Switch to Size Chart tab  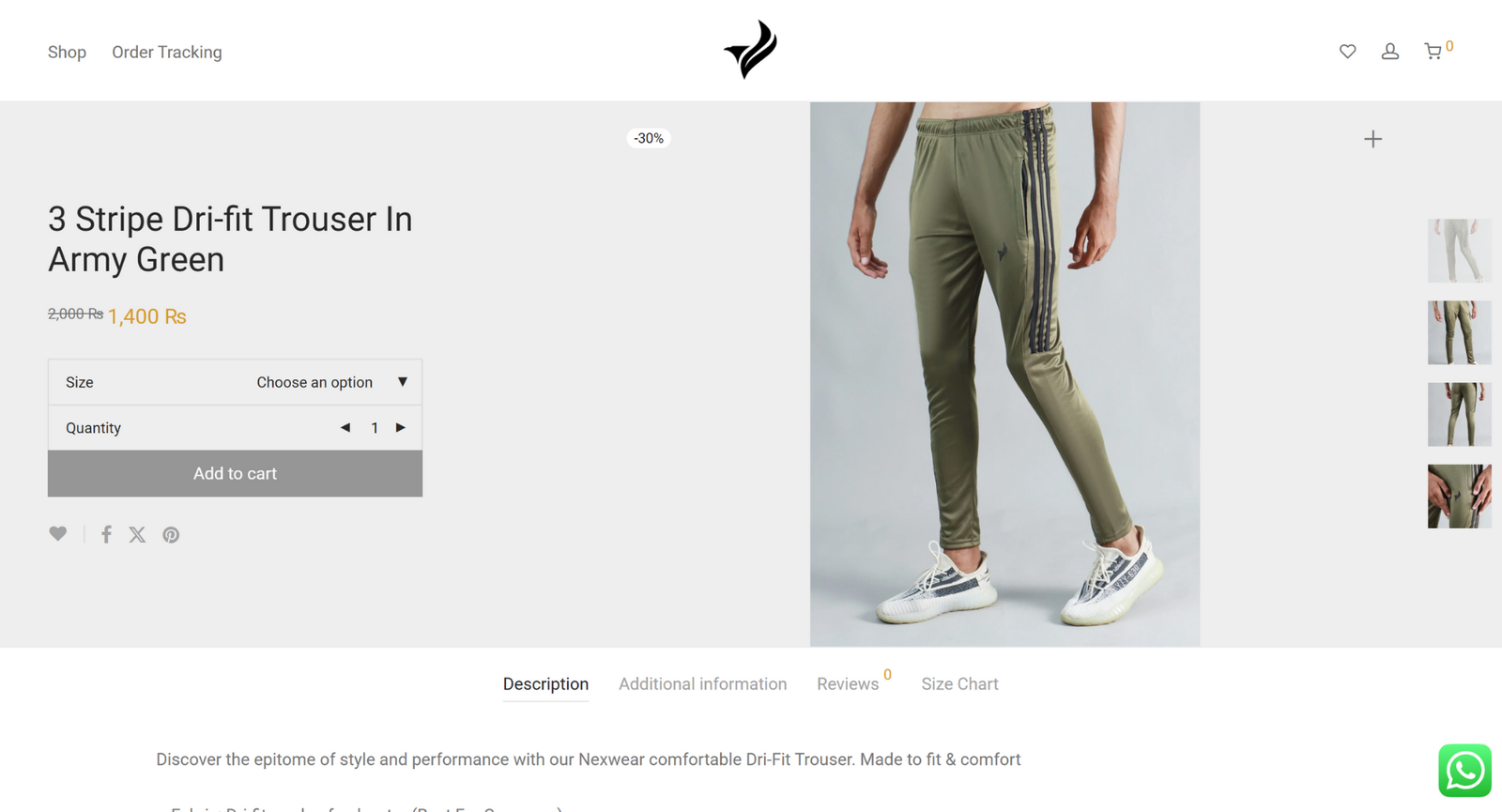[x=959, y=684]
